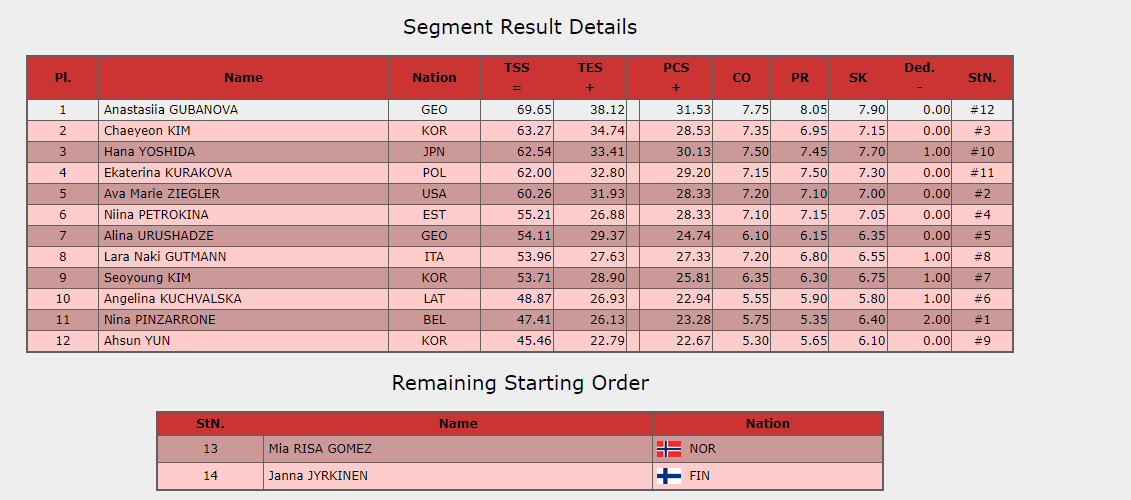Click the Norway flag icon
The image size is (1131, 500).
pyautogui.click(x=669, y=449)
